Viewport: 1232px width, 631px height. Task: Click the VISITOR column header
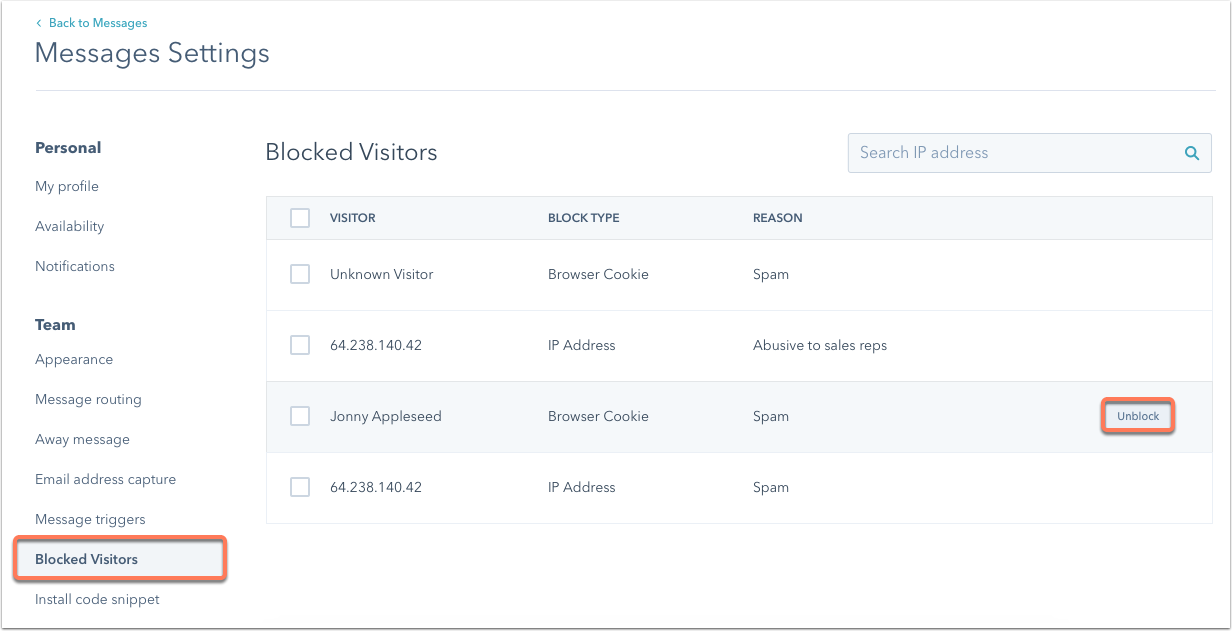[x=353, y=218]
